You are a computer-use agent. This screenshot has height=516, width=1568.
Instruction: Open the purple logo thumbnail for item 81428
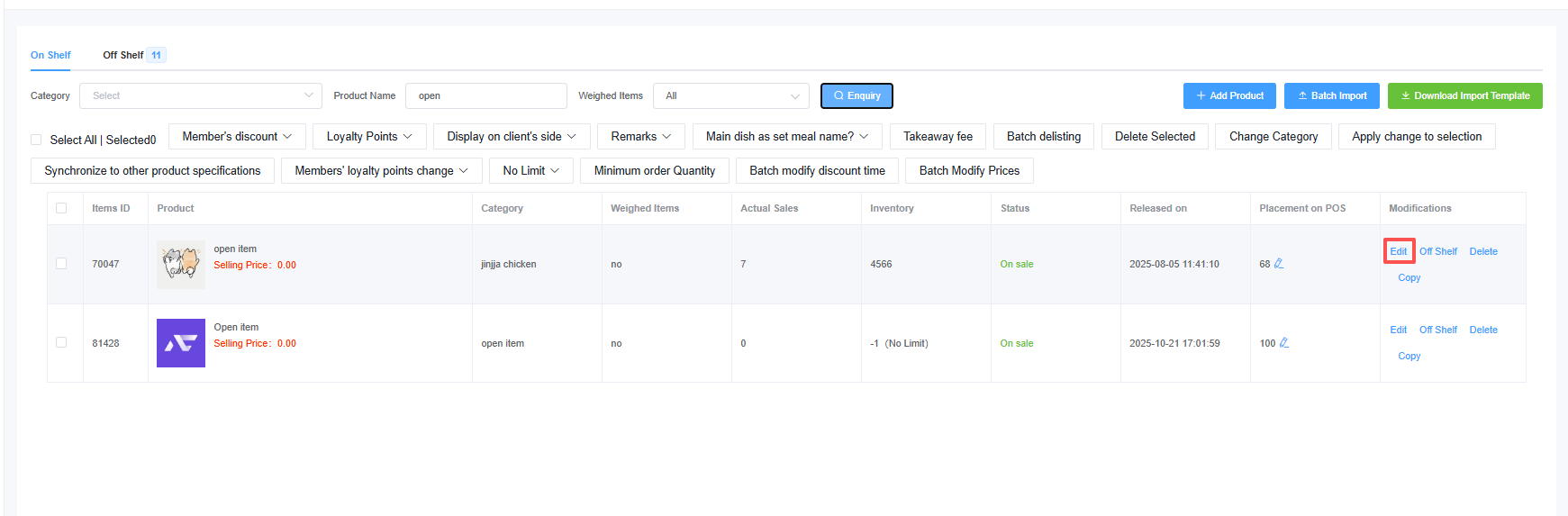[x=180, y=343]
